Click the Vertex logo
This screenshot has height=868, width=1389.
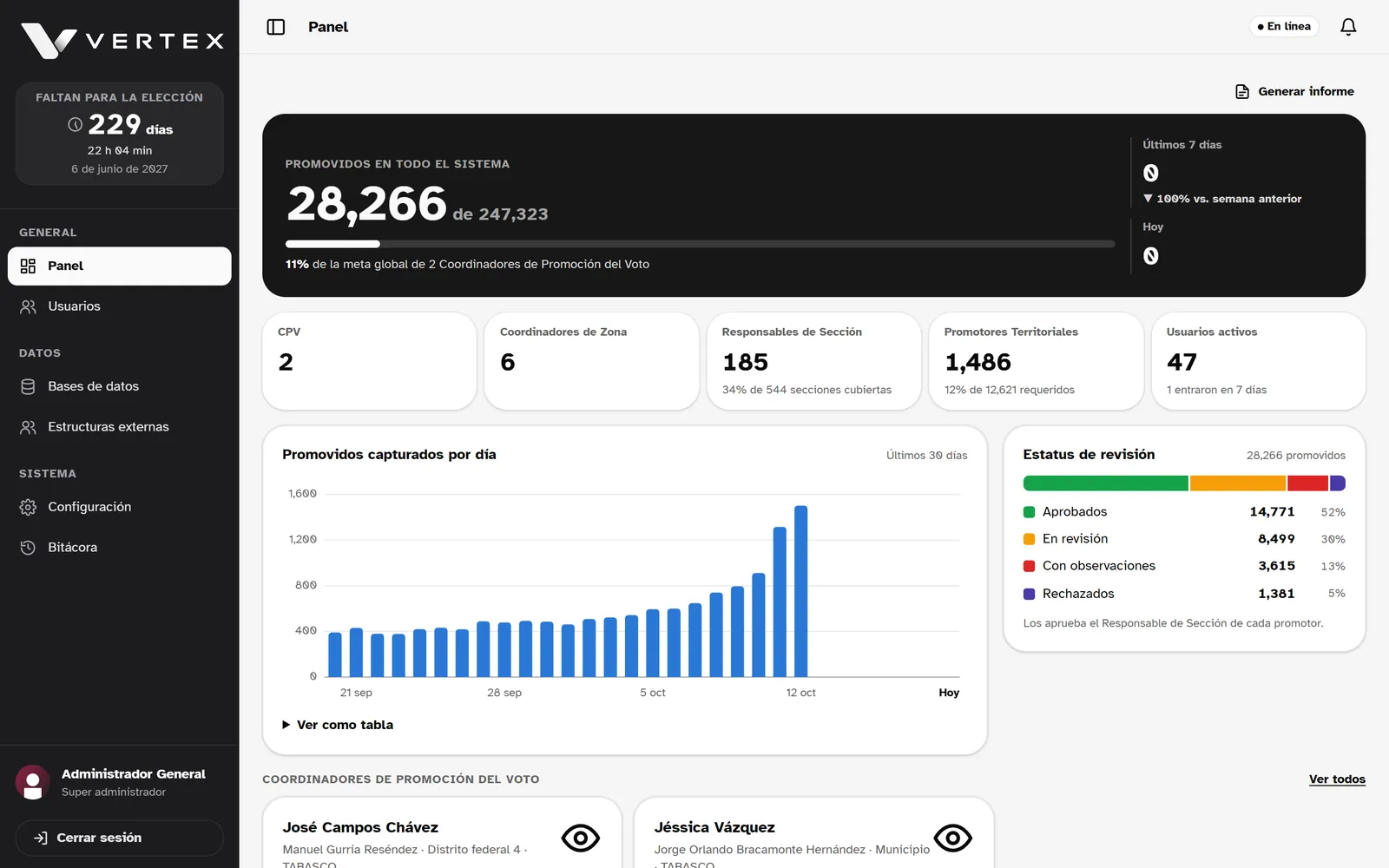[x=122, y=41]
